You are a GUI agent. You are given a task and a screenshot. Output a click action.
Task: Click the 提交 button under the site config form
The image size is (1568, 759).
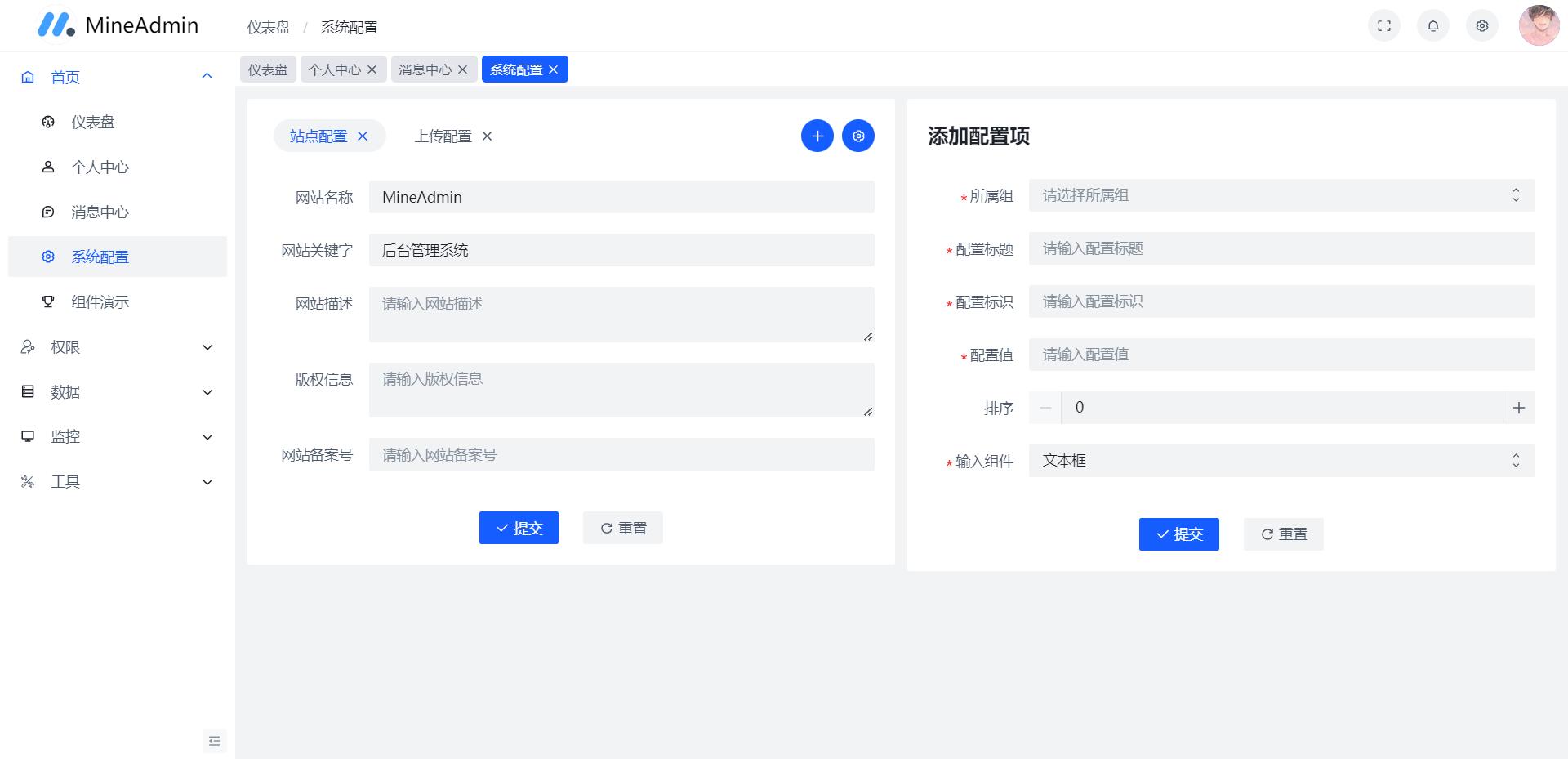pyautogui.click(x=519, y=528)
